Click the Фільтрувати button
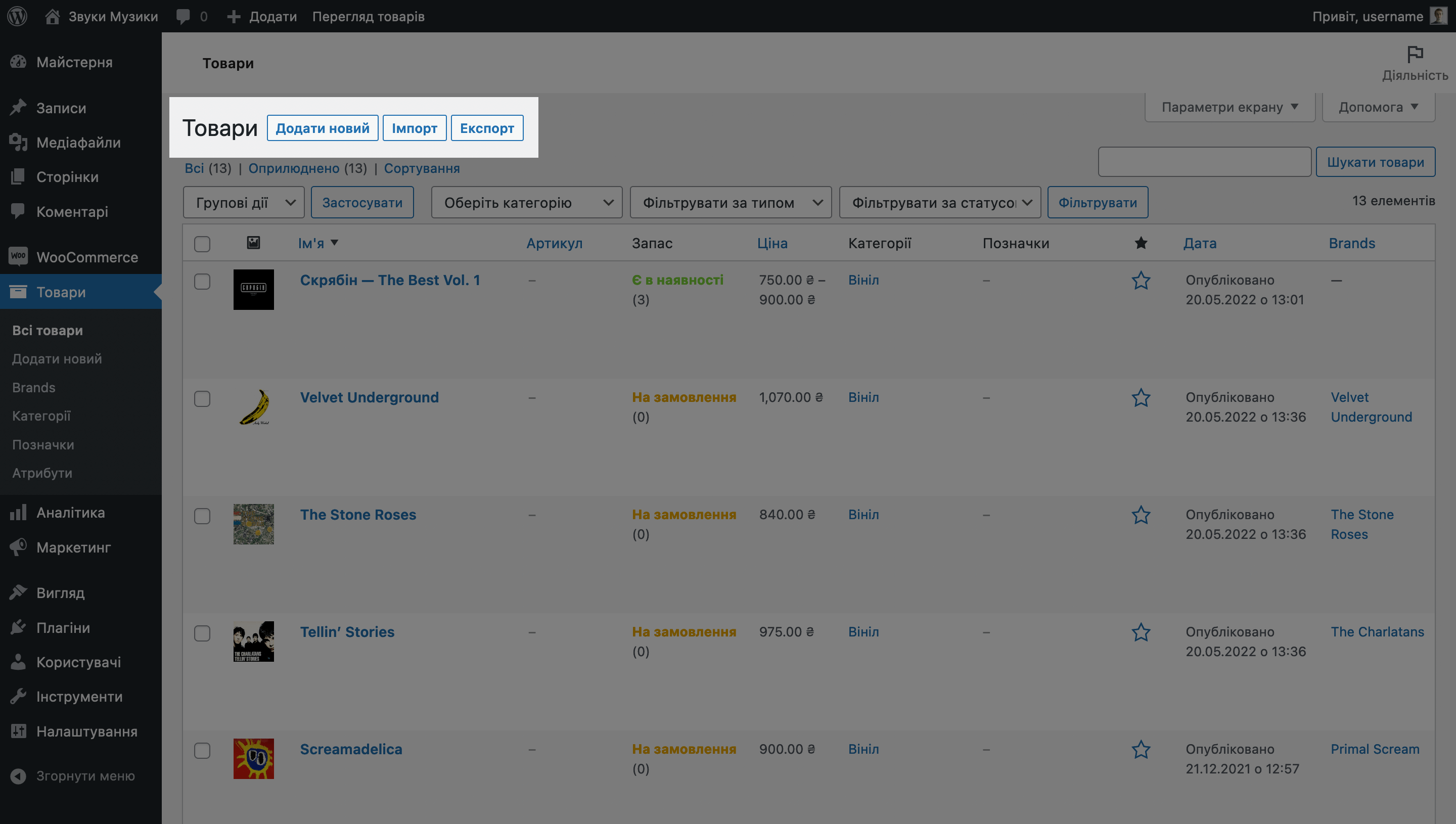Image resolution: width=1456 pixels, height=824 pixels. pyautogui.click(x=1098, y=202)
